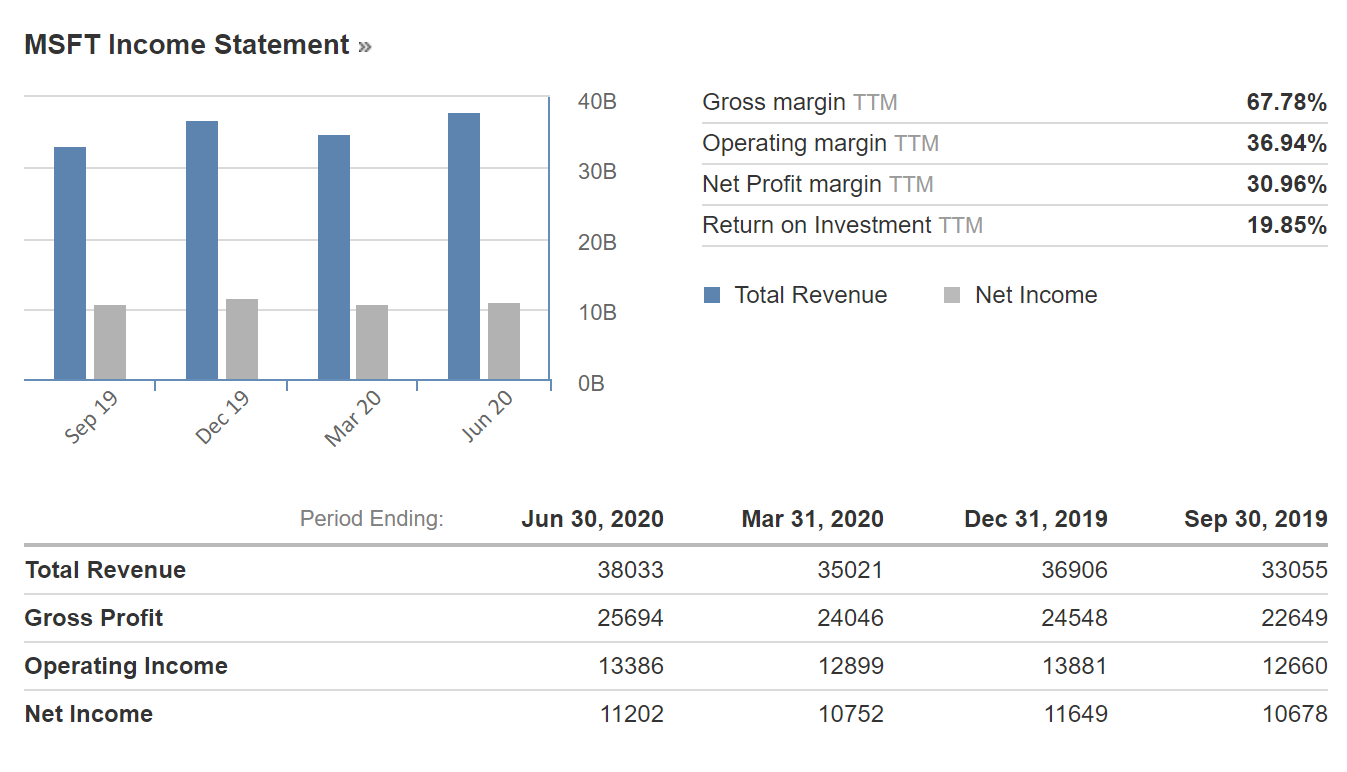Click the Return on Investment TTM label
Image resolution: width=1347 pixels, height=772 pixels.
[843, 225]
